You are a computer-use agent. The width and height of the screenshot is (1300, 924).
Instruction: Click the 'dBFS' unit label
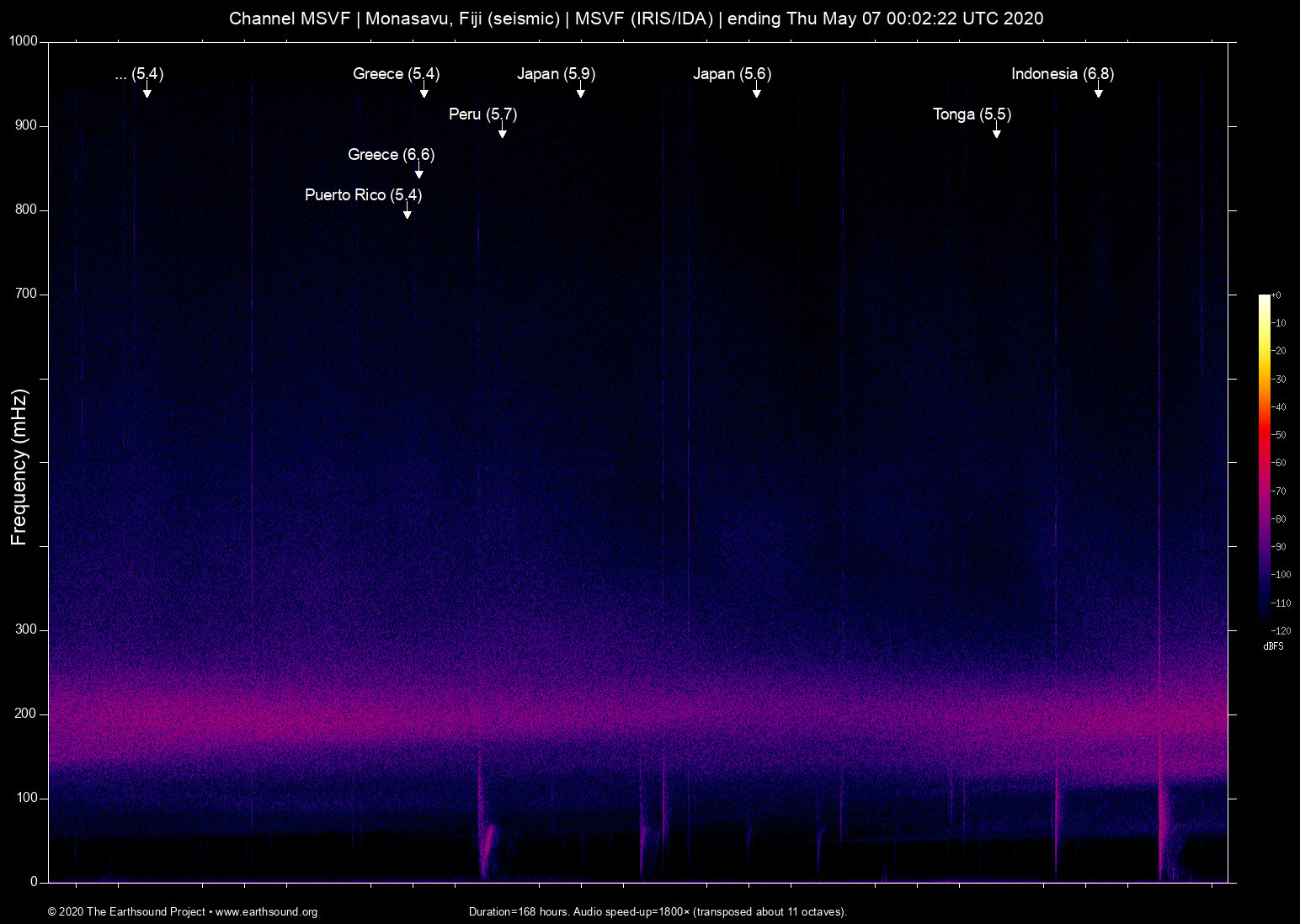point(1273,646)
